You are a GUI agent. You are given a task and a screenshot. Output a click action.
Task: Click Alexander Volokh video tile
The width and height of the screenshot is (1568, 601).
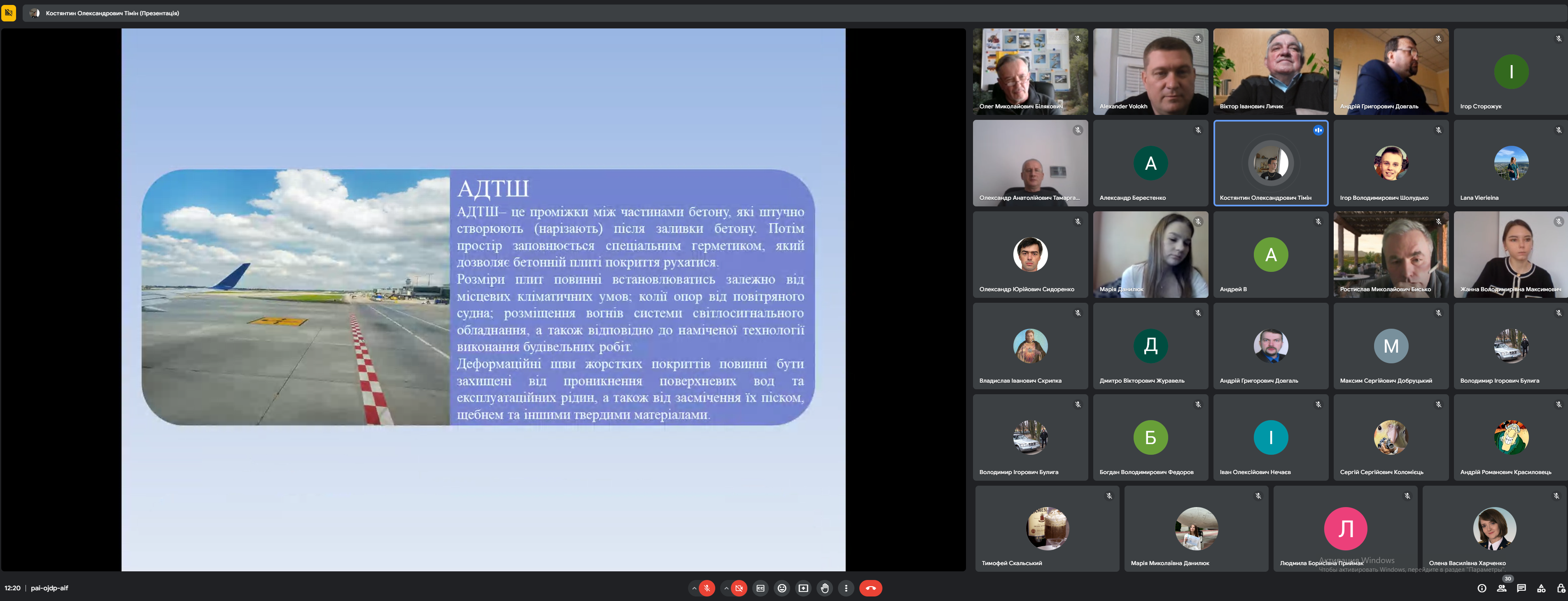pos(1150,71)
